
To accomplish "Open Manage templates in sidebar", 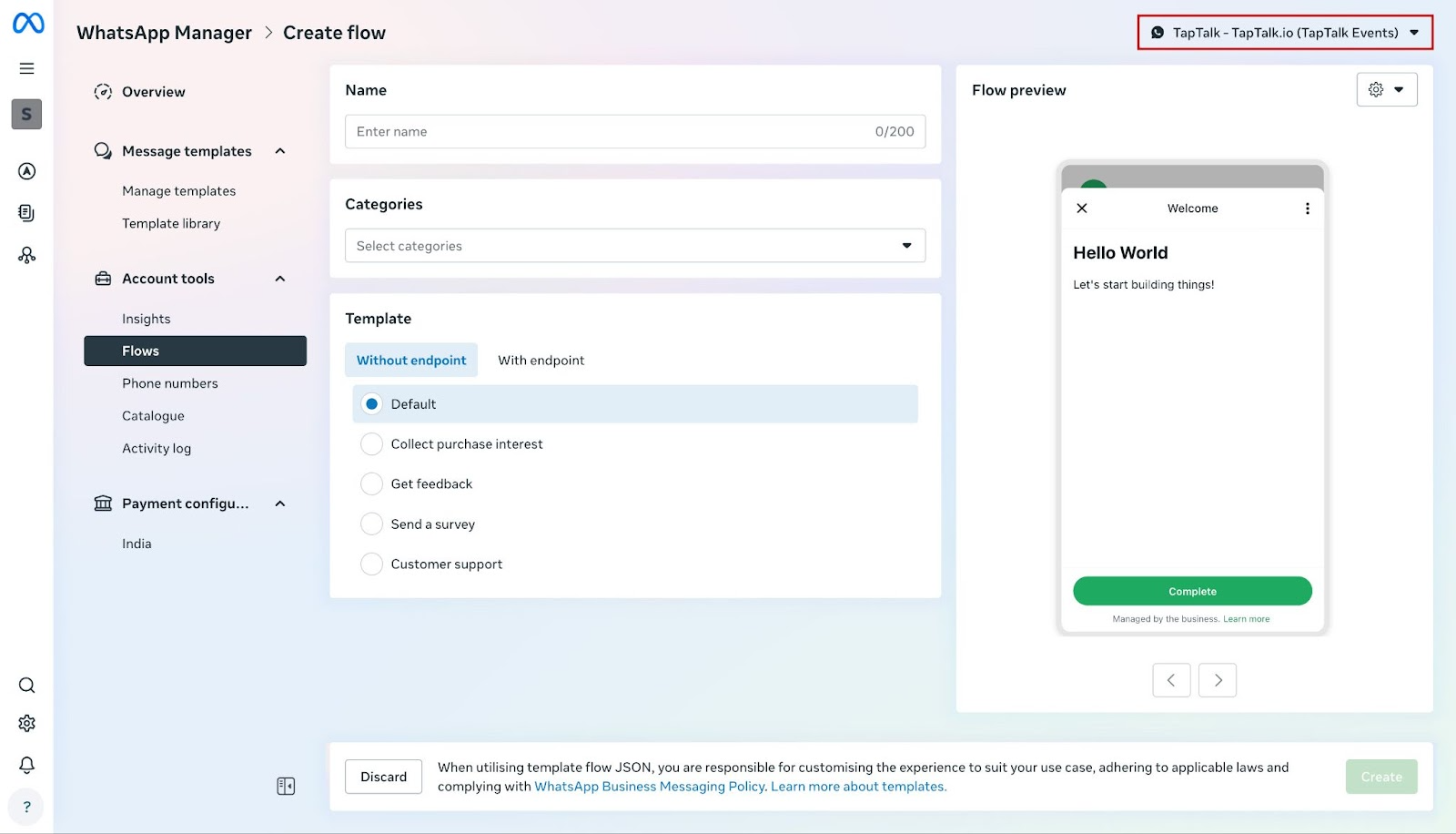I will [179, 191].
